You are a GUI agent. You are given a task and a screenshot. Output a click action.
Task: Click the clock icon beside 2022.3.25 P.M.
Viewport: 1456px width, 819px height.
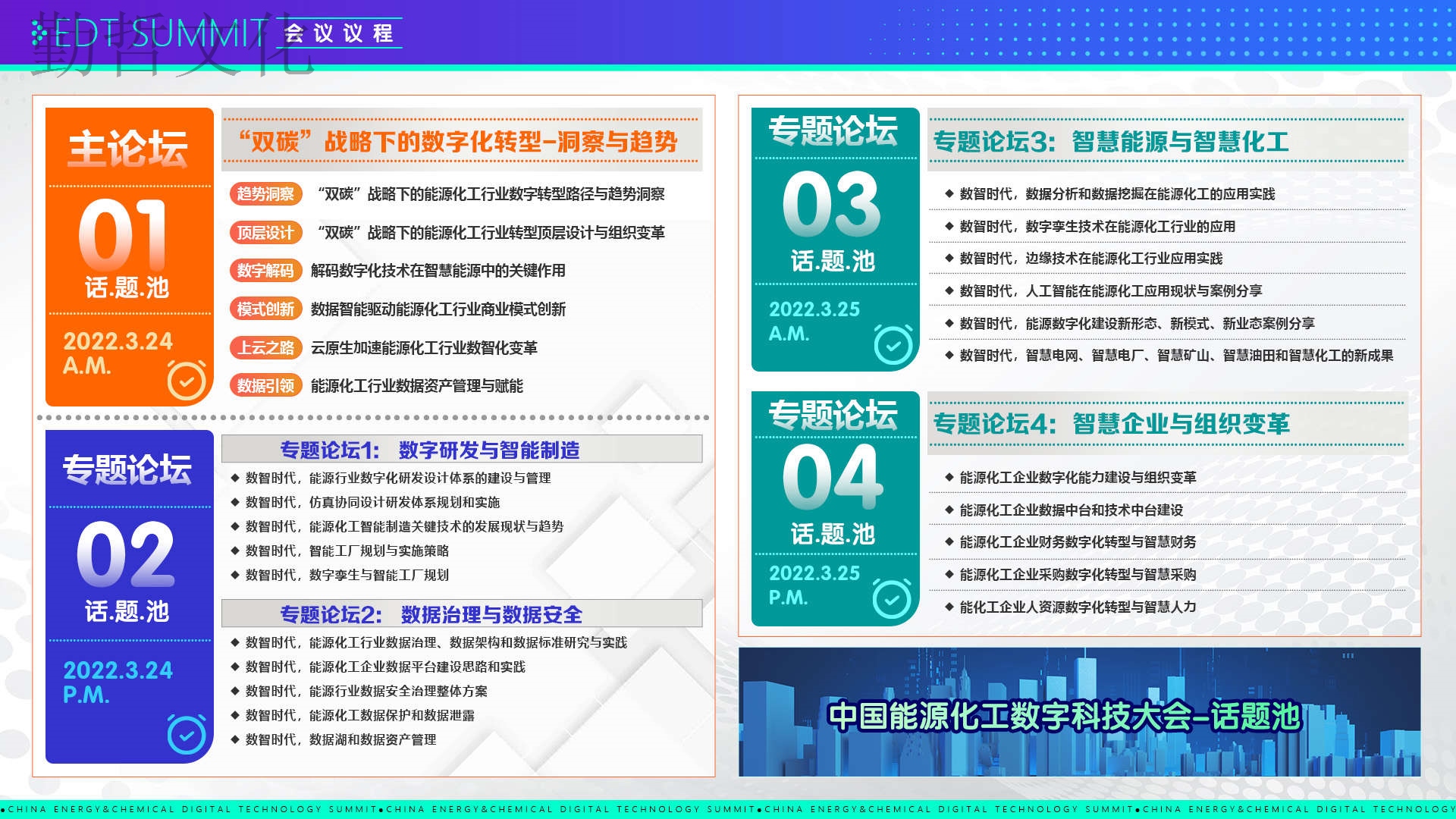click(x=892, y=599)
